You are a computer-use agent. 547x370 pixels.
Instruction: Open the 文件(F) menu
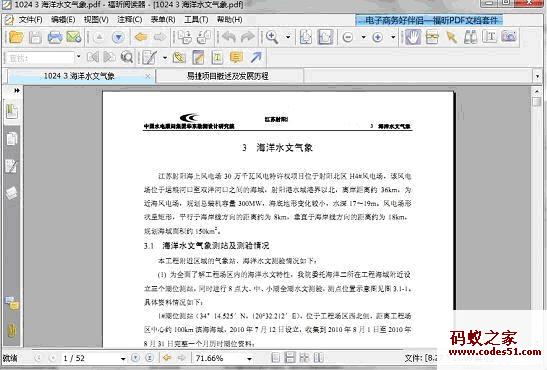(30, 20)
